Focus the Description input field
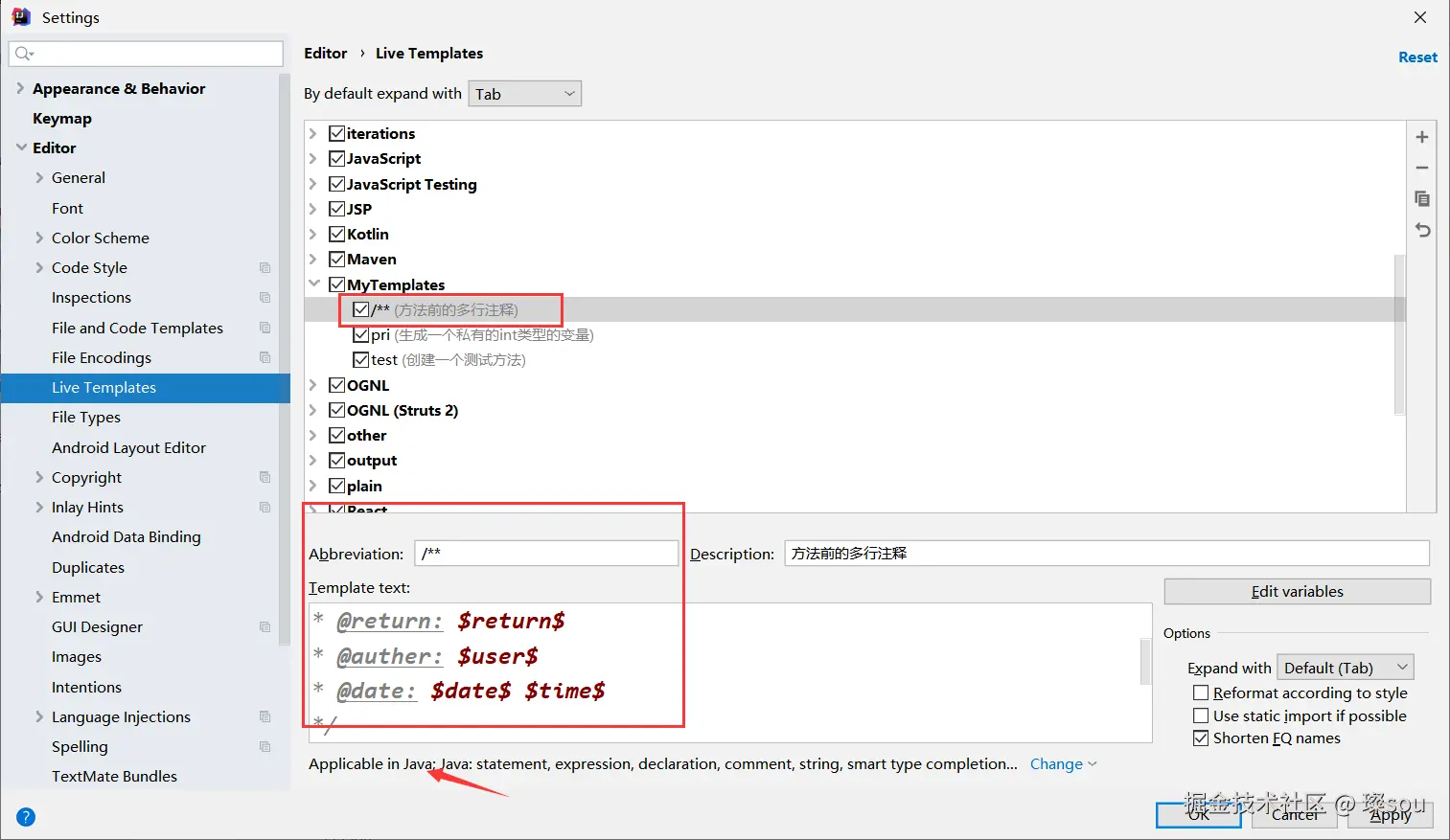Viewport: 1450px width, 840px height. tap(1107, 554)
